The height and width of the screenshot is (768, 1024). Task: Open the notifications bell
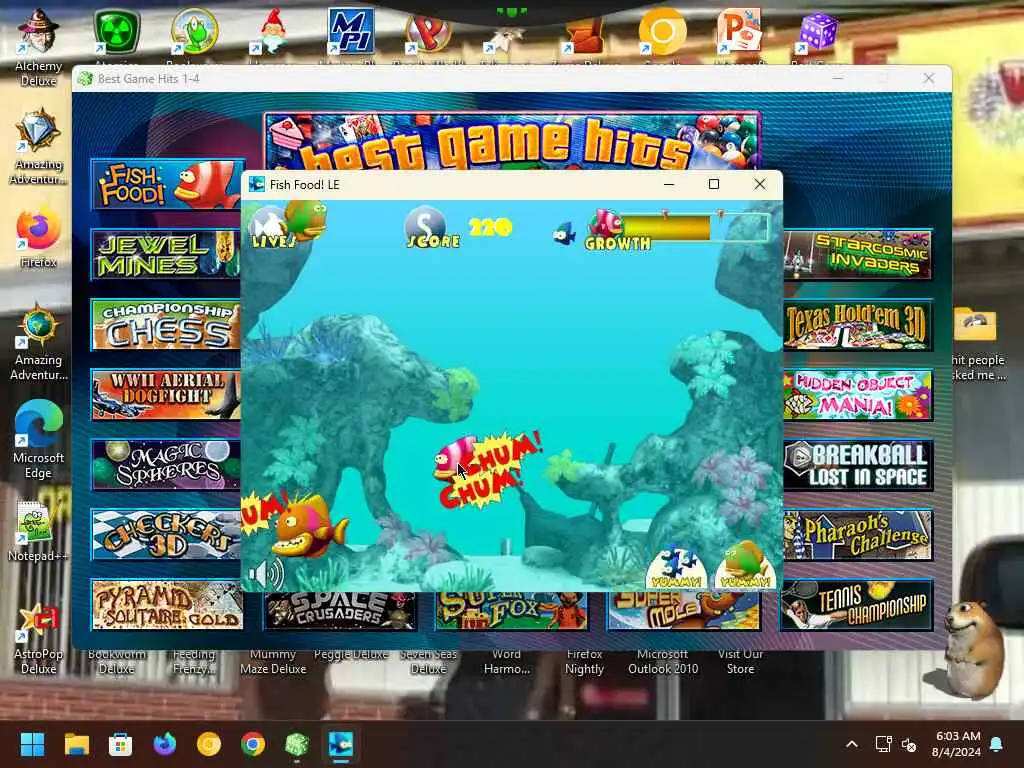[x=997, y=744]
